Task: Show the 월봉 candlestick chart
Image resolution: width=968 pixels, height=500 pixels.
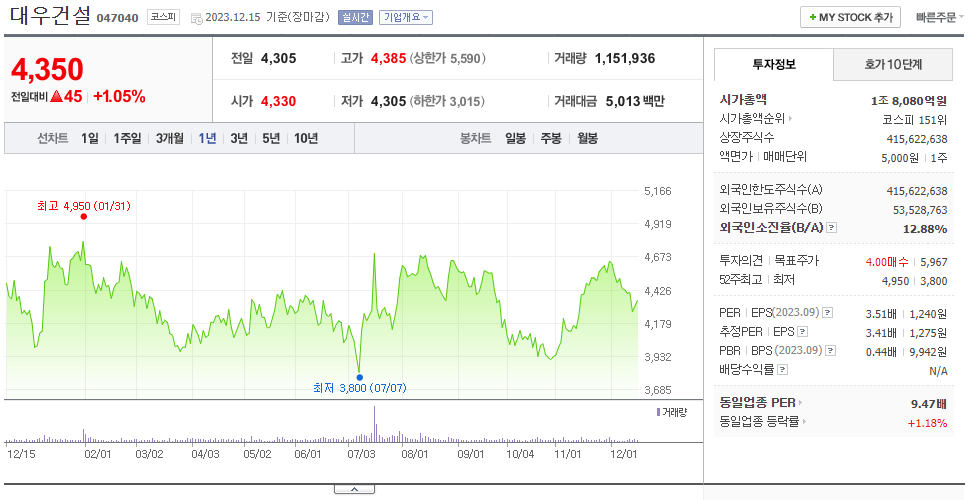Action: 588,138
